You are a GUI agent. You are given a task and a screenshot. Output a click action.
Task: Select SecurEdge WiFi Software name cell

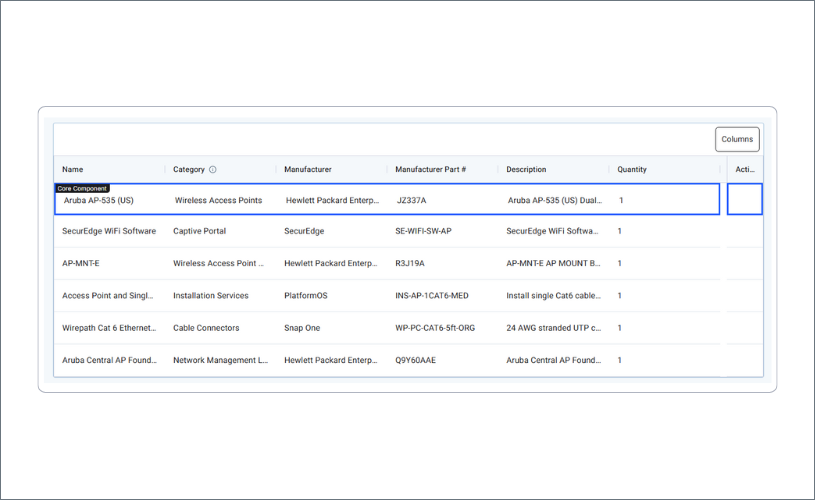pyautogui.click(x=109, y=231)
